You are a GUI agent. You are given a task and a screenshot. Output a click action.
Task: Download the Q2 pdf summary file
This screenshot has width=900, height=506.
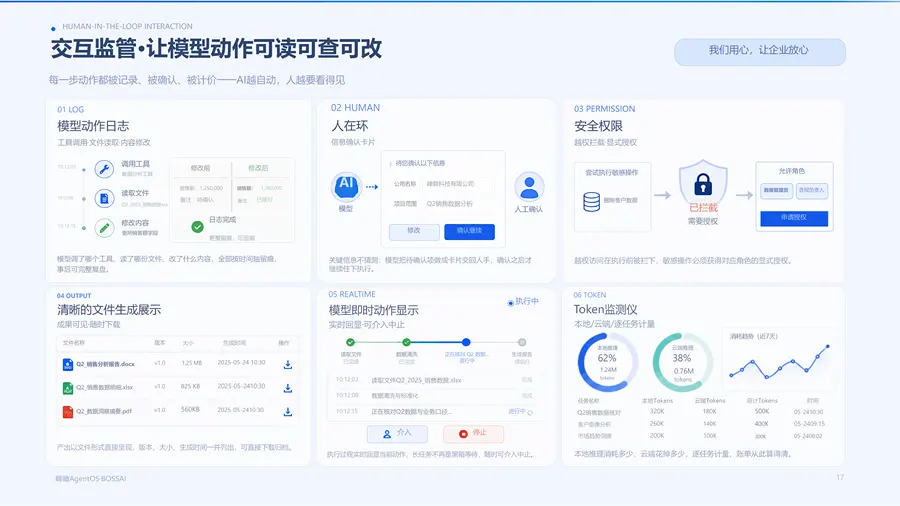pos(288,412)
